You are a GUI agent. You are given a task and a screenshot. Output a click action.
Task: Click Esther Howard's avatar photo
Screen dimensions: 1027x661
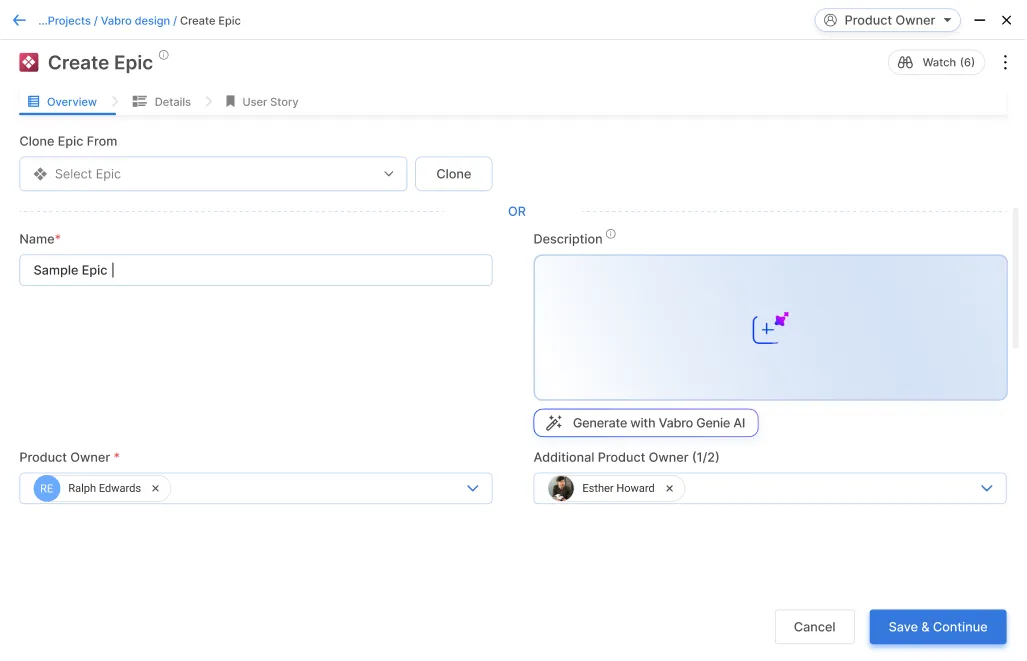pyautogui.click(x=561, y=488)
